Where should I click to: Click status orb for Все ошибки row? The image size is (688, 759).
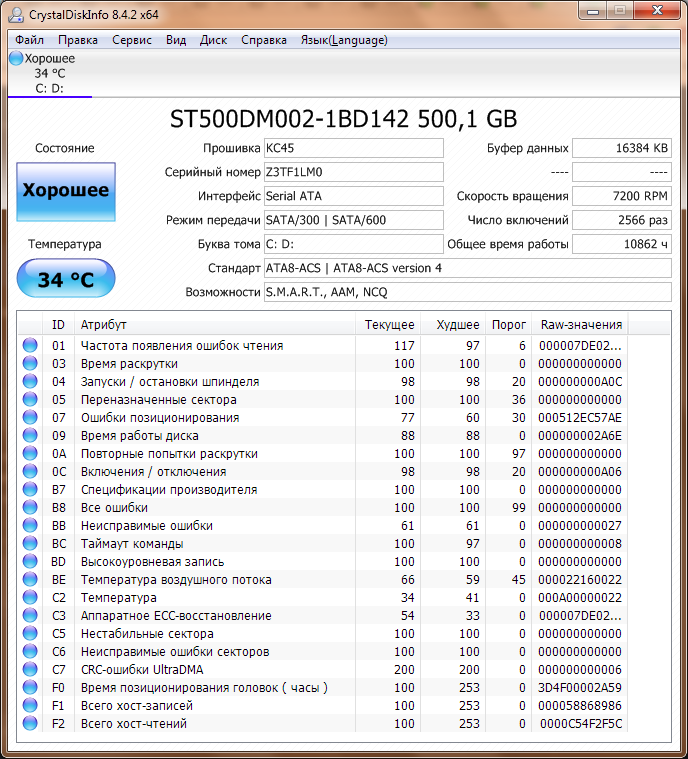tap(30, 507)
